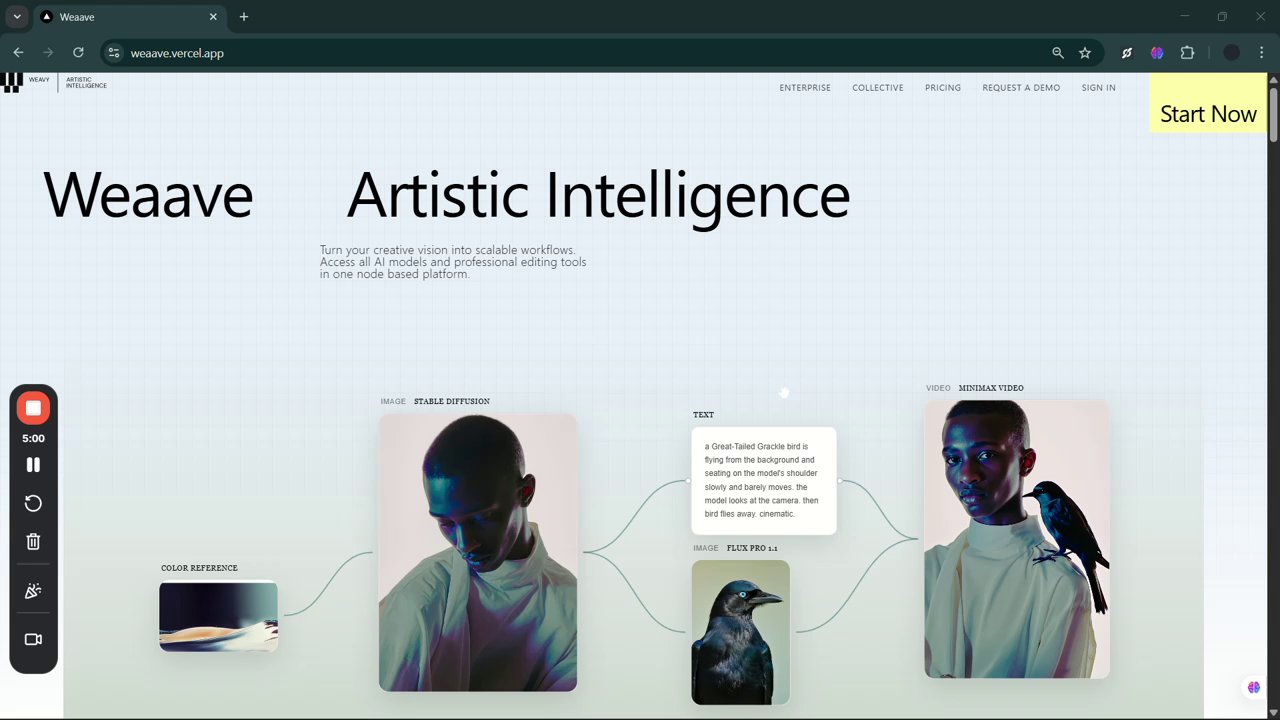Screen dimensions: 1280x720
Task: Click the Great-Tailed Grackle text prompt node
Action: pyautogui.click(x=764, y=481)
